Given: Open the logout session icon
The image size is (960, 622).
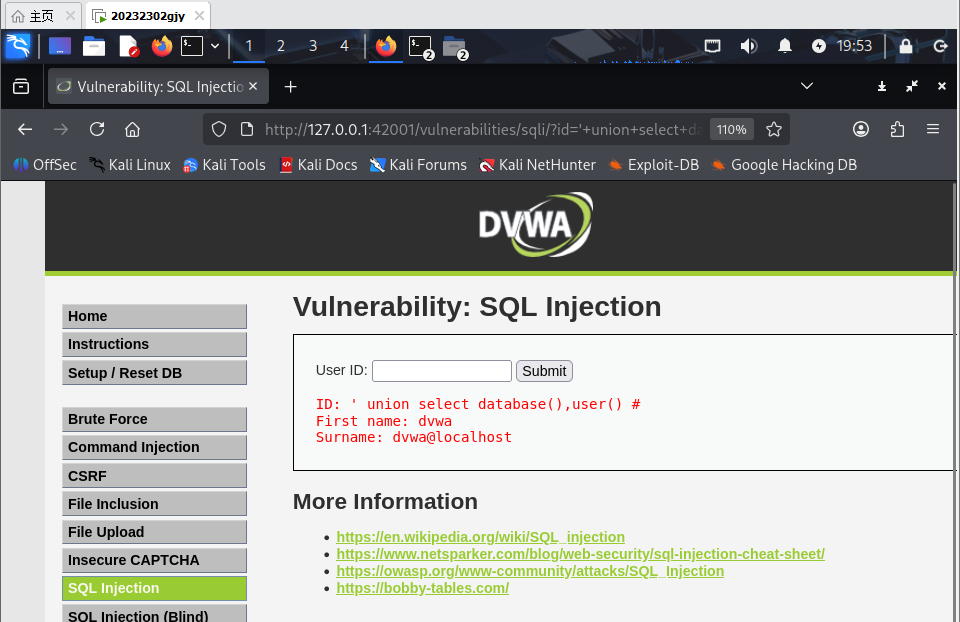Looking at the screenshot, I should point(940,46).
